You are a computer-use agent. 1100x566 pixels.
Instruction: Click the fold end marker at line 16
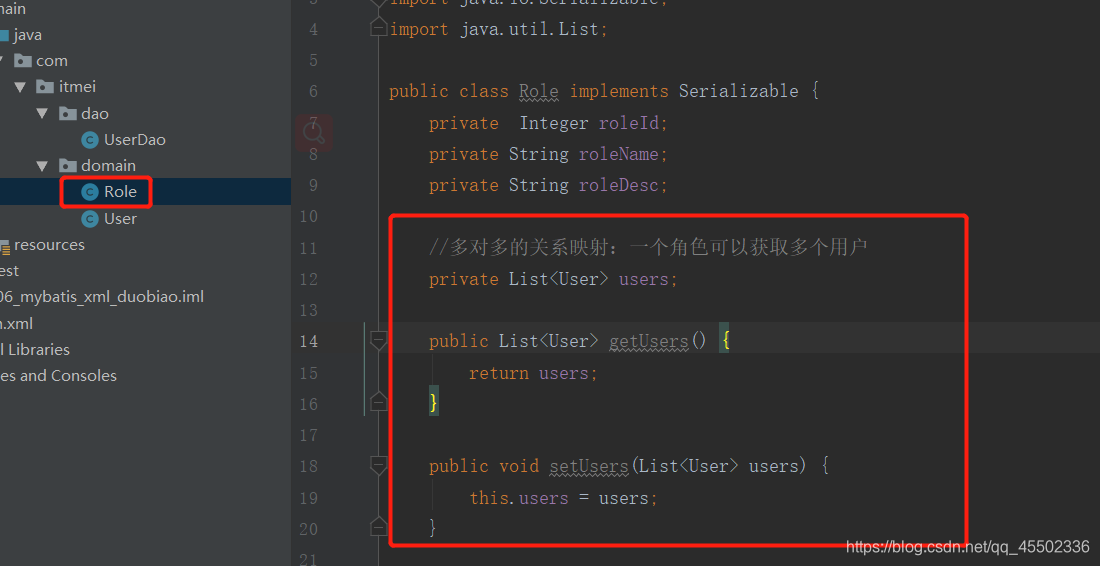click(378, 403)
